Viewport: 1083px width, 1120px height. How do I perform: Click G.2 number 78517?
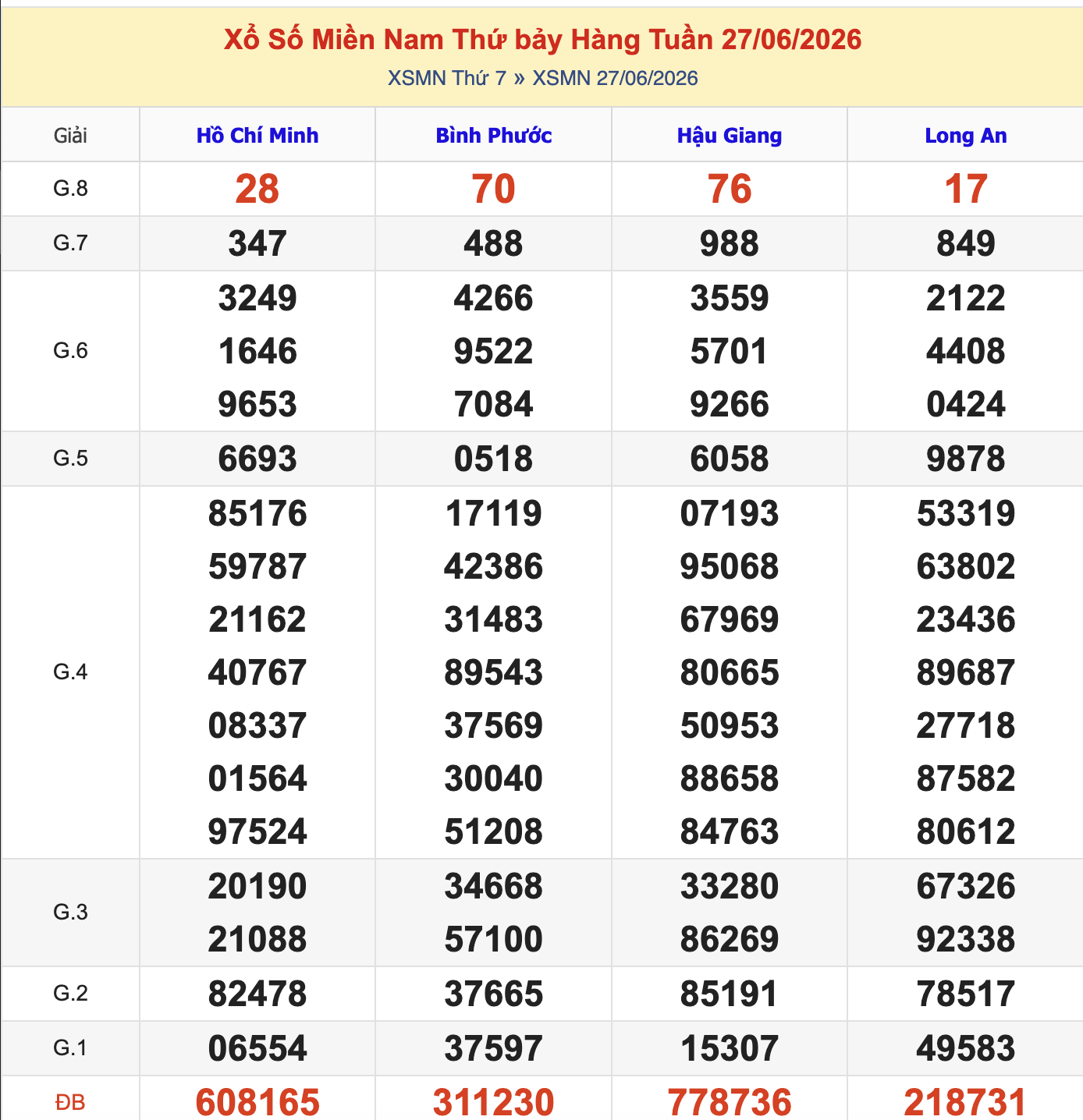coord(966,994)
